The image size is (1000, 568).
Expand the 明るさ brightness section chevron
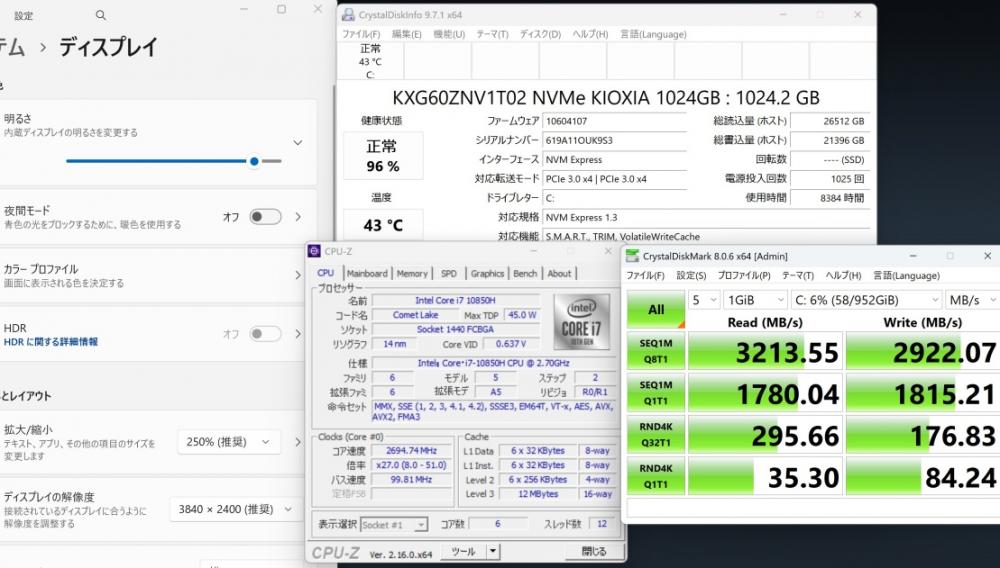tap(297, 143)
